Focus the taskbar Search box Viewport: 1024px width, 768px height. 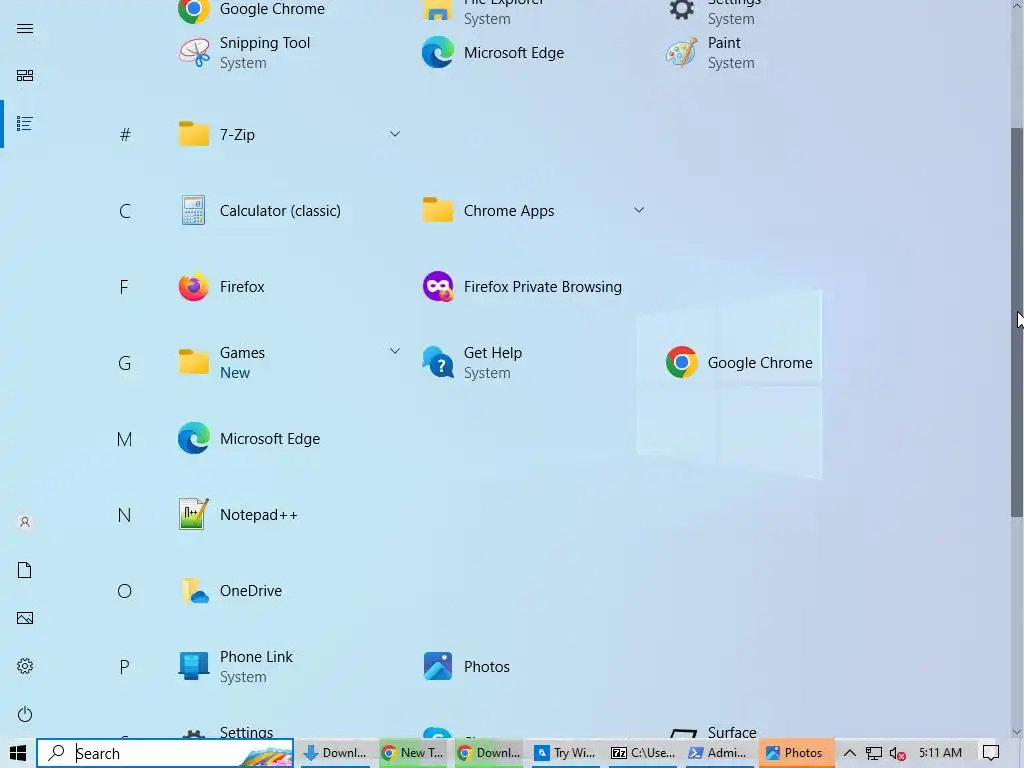[165, 753]
